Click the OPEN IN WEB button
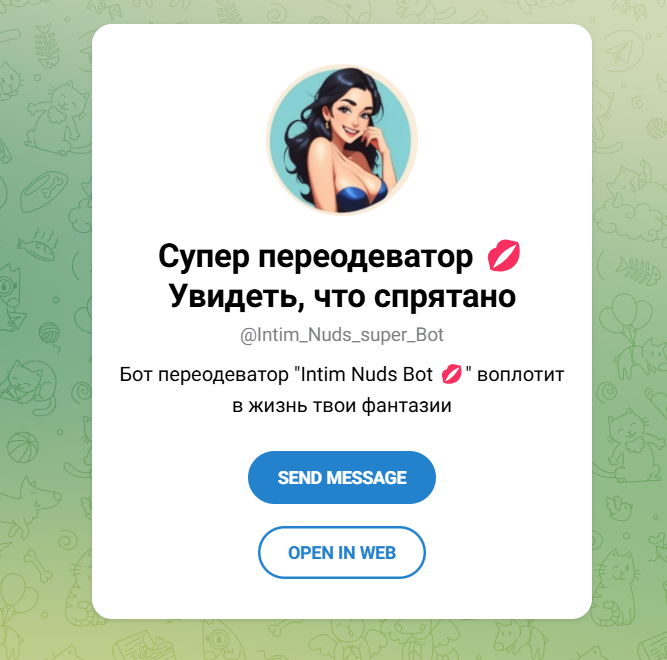This screenshot has width=667, height=660. point(342,552)
